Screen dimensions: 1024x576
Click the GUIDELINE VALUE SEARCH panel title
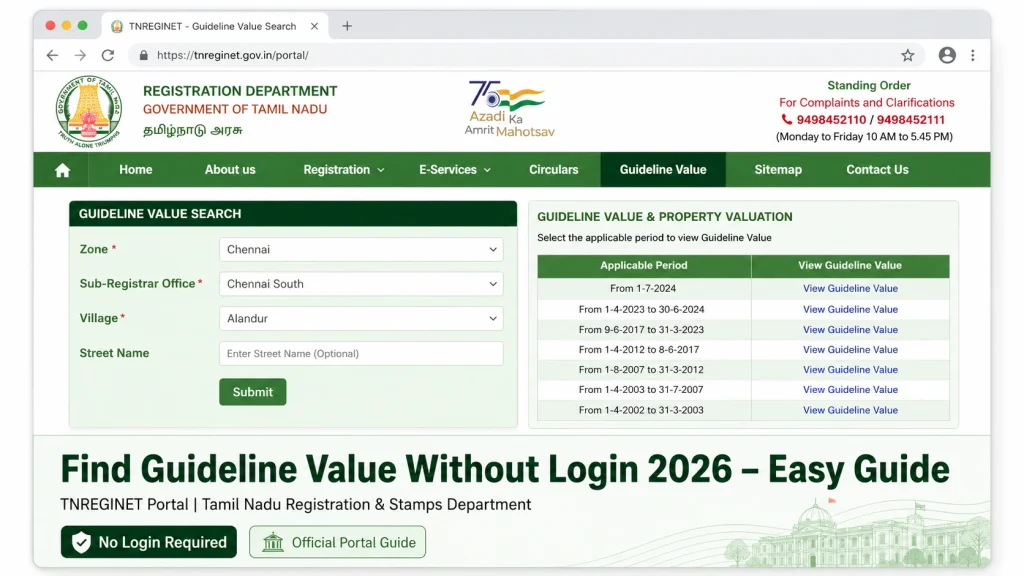(160, 214)
